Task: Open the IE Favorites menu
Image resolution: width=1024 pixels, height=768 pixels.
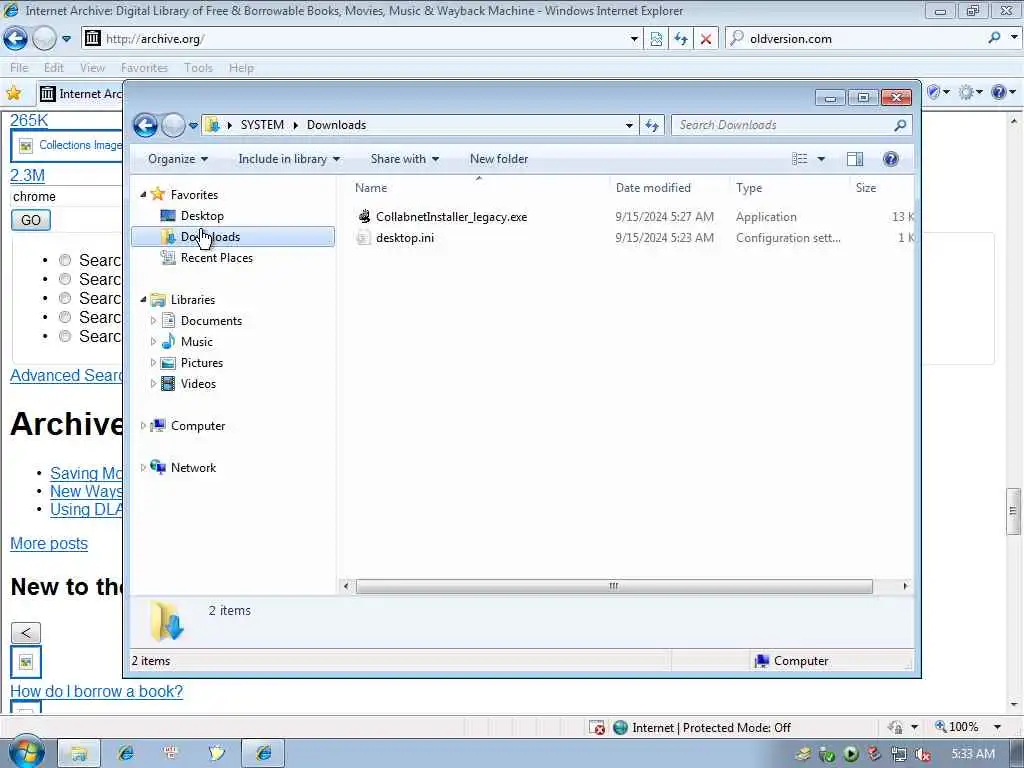Action: pos(144,68)
